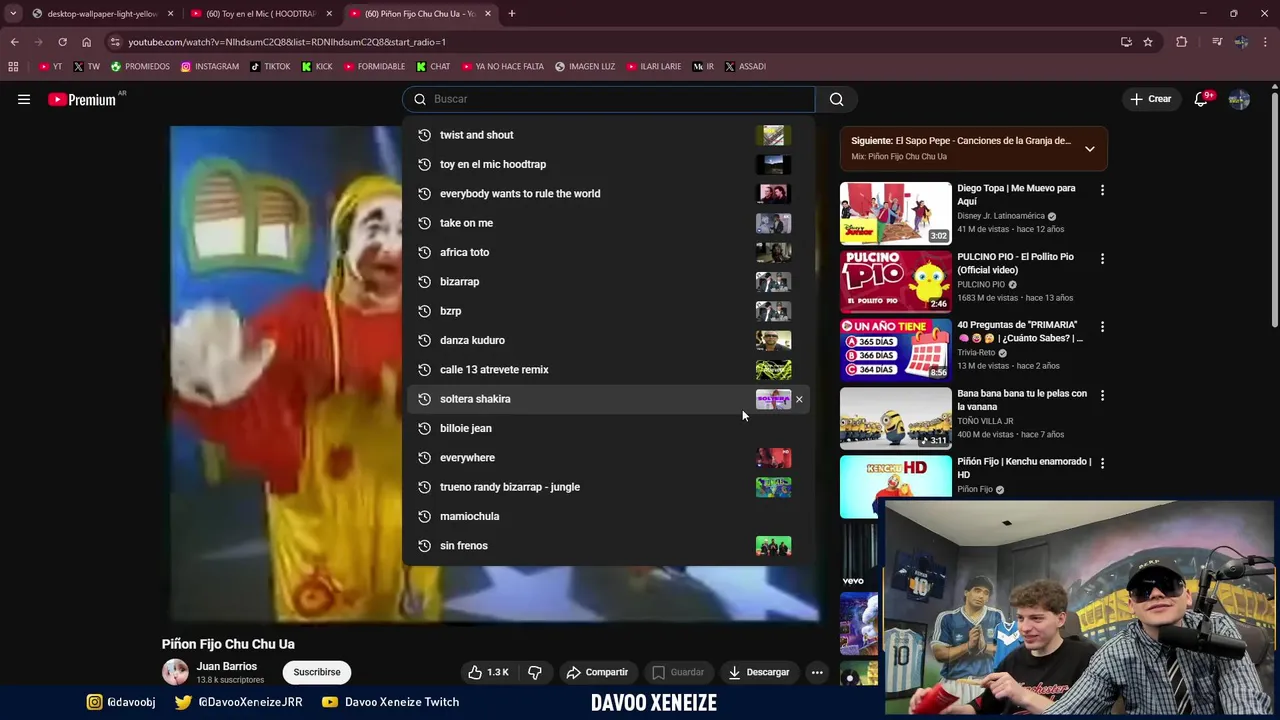Open the 'YA NO HACE FALTA' bookmark
The height and width of the screenshot is (720, 1280).
pos(502,66)
